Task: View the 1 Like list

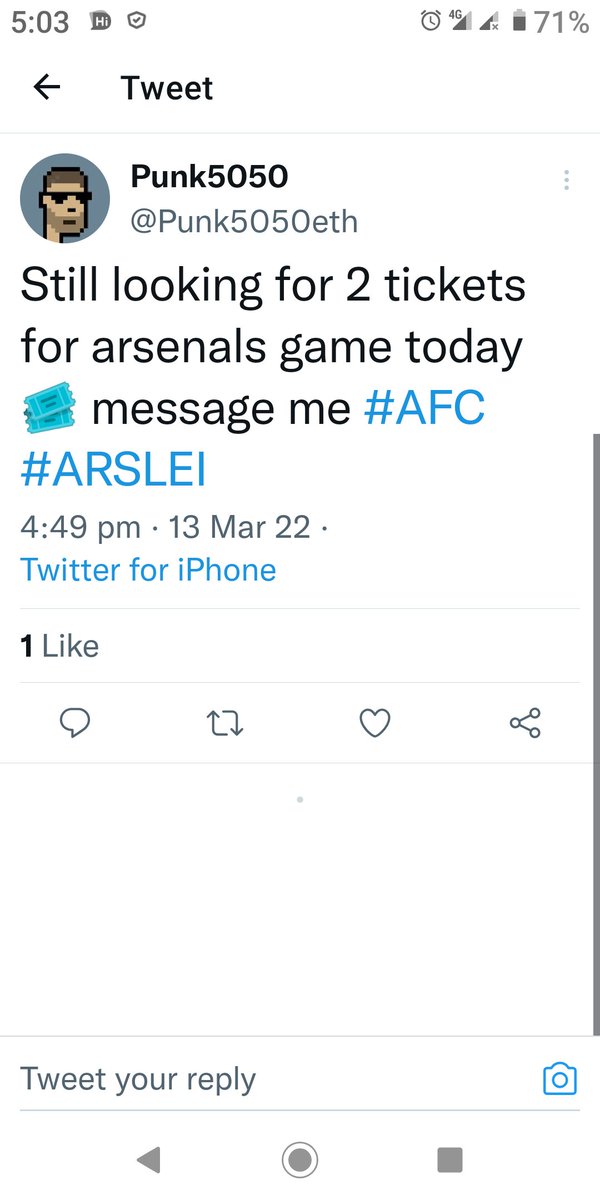Action: point(60,646)
